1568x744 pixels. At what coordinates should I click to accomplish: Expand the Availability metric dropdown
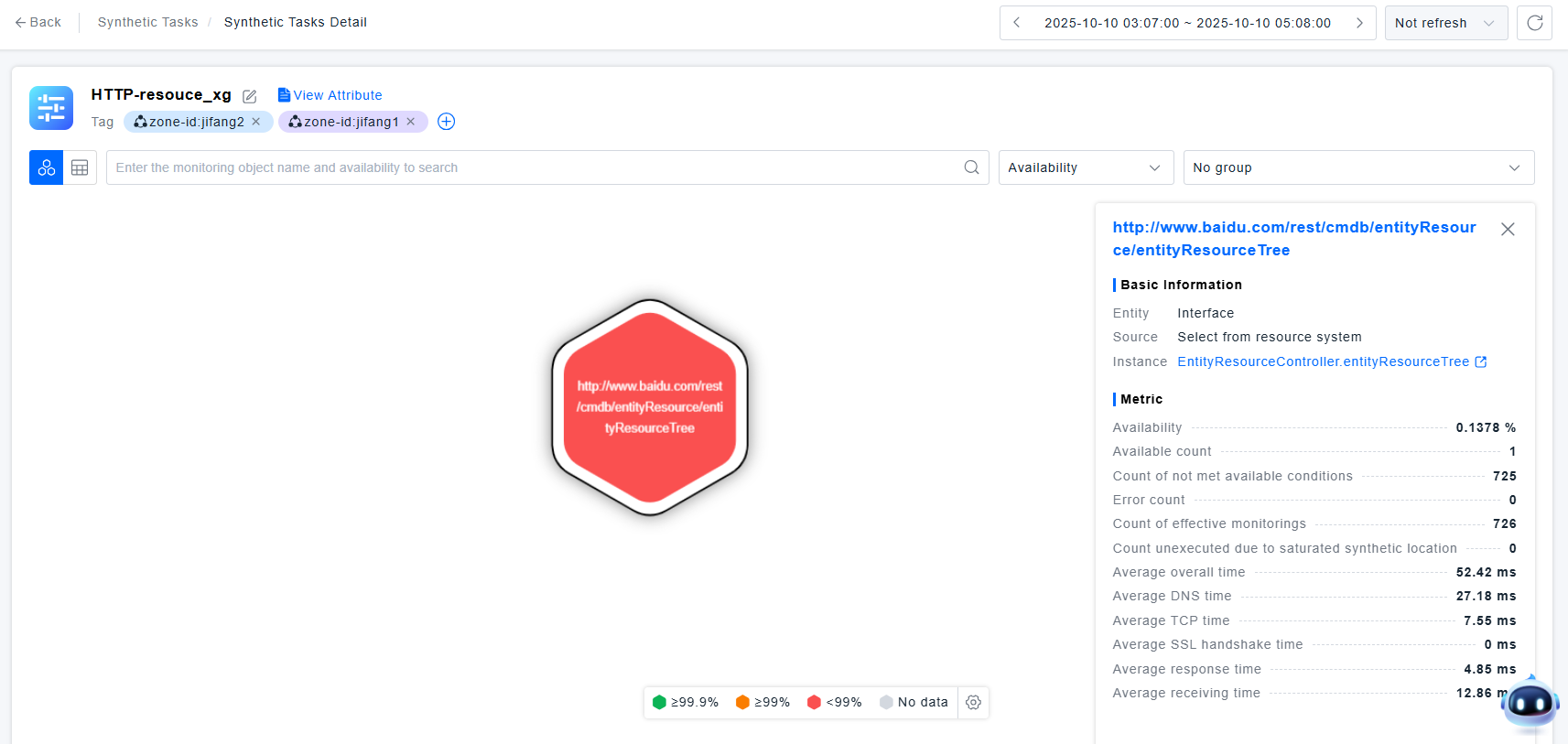click(1085, 167)
